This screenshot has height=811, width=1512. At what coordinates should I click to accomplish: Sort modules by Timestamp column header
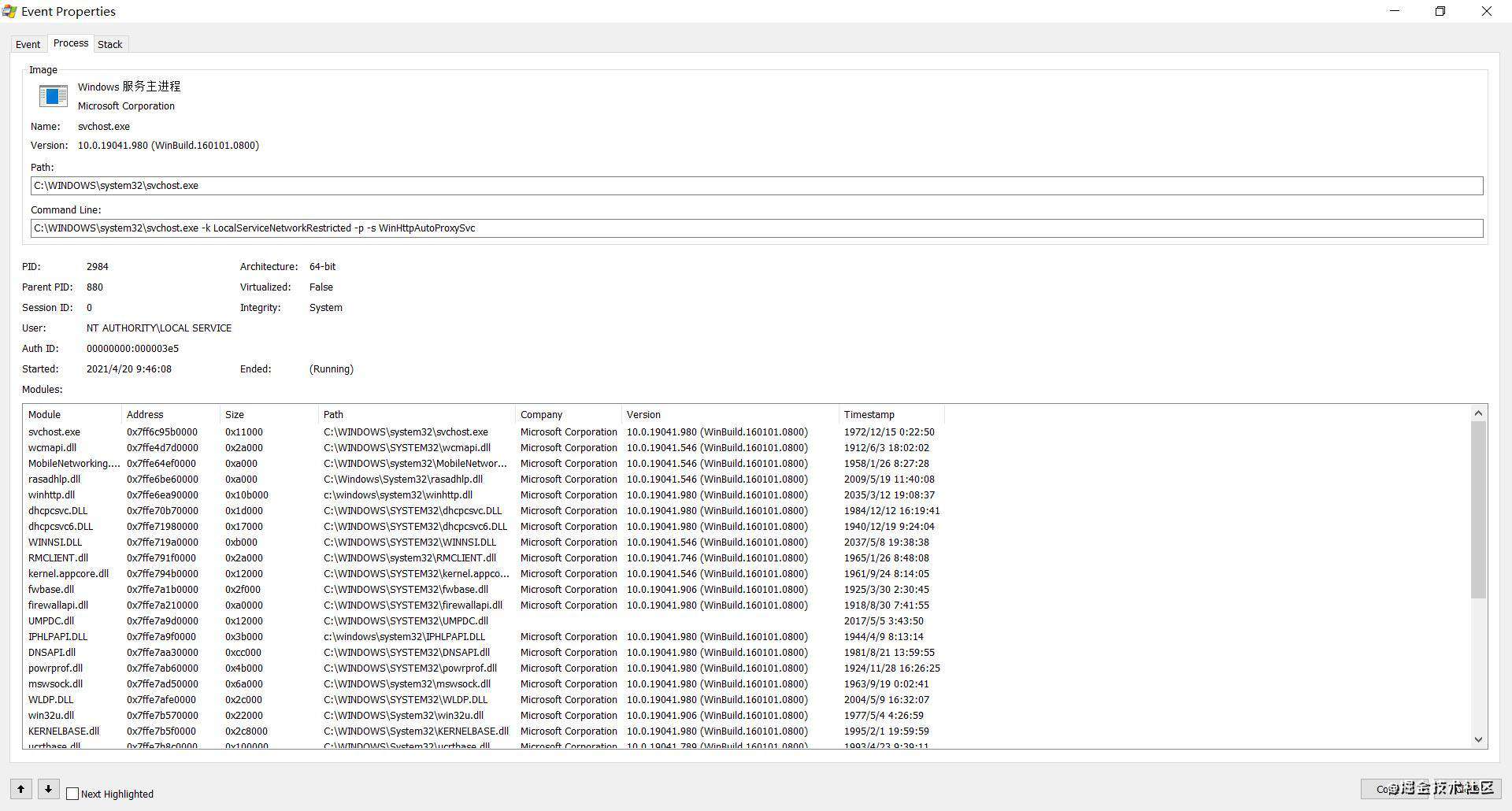click(x=891, y=414)
